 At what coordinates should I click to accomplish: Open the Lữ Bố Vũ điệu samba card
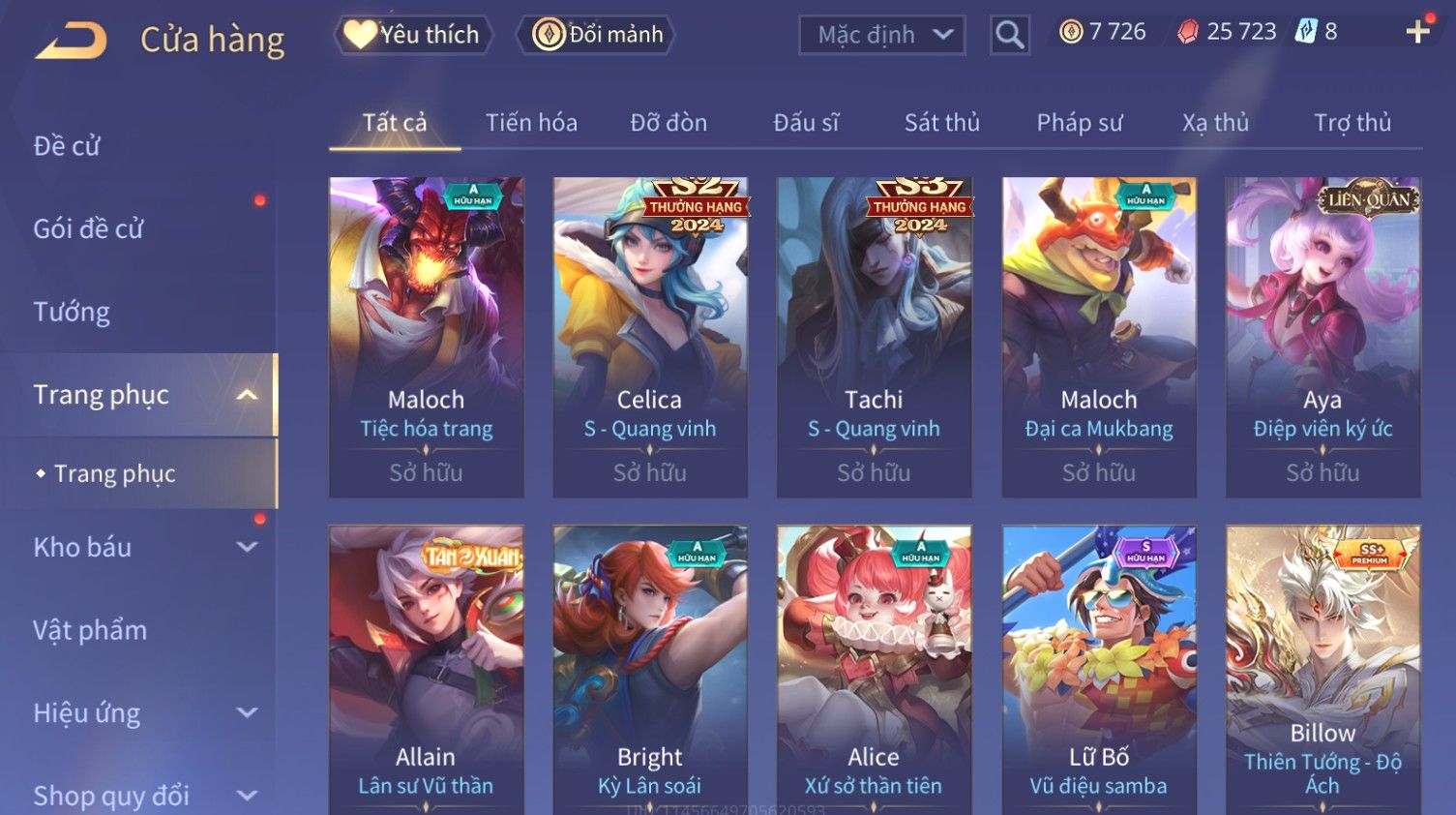pos(1099,670)
